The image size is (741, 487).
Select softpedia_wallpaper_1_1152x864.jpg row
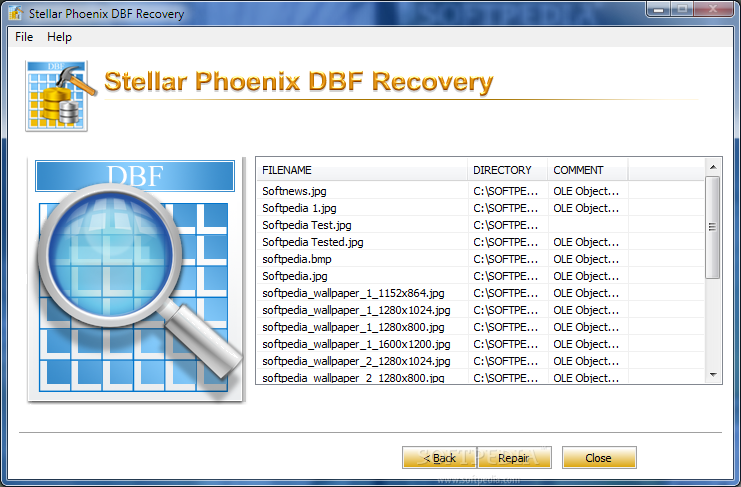click(480, 293)
